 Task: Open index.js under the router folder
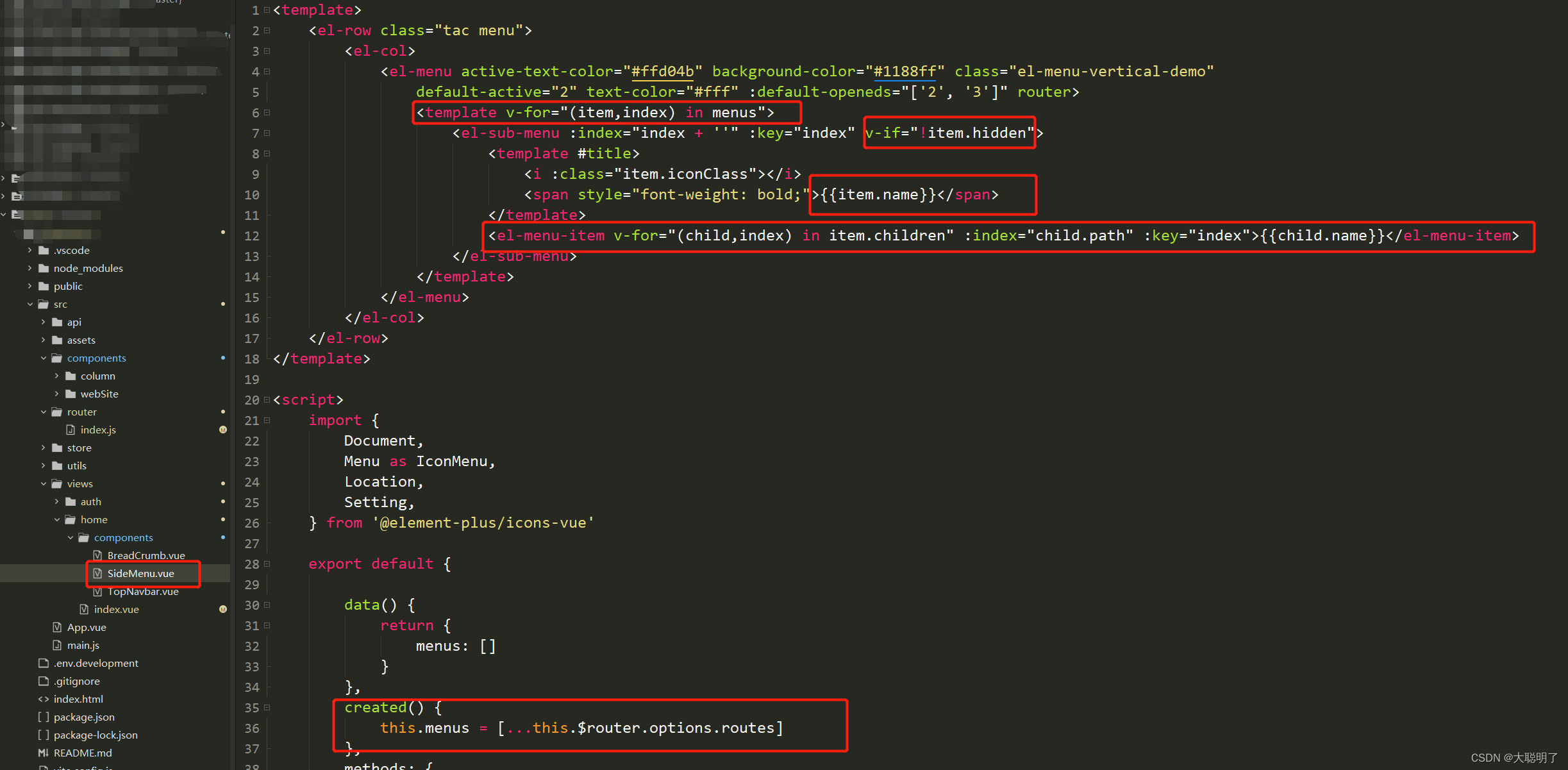point(98,430)
